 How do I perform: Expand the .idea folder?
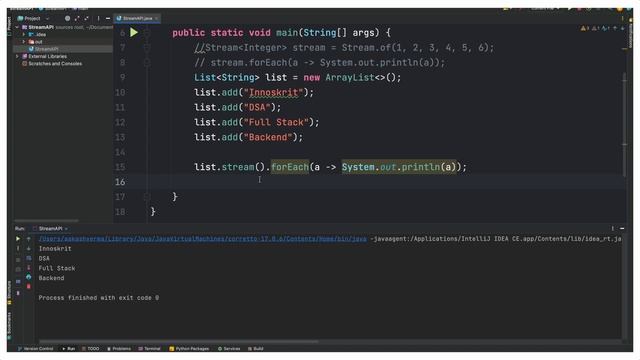tap(24, 35)
